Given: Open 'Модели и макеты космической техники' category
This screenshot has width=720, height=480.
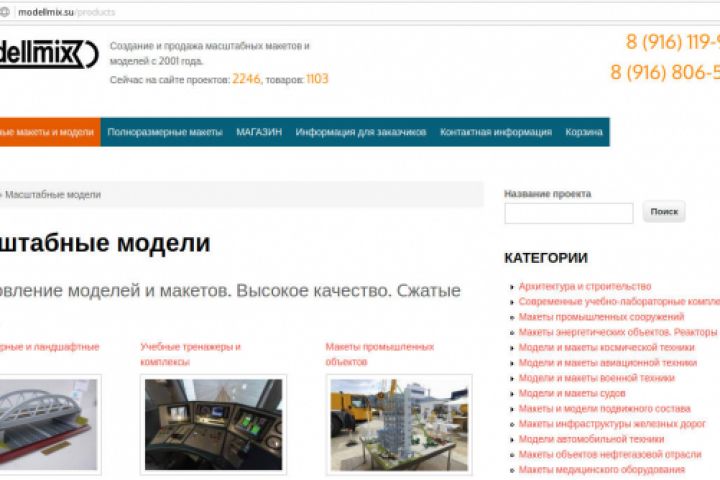Looking at the screenshot, I should (607, 347).
